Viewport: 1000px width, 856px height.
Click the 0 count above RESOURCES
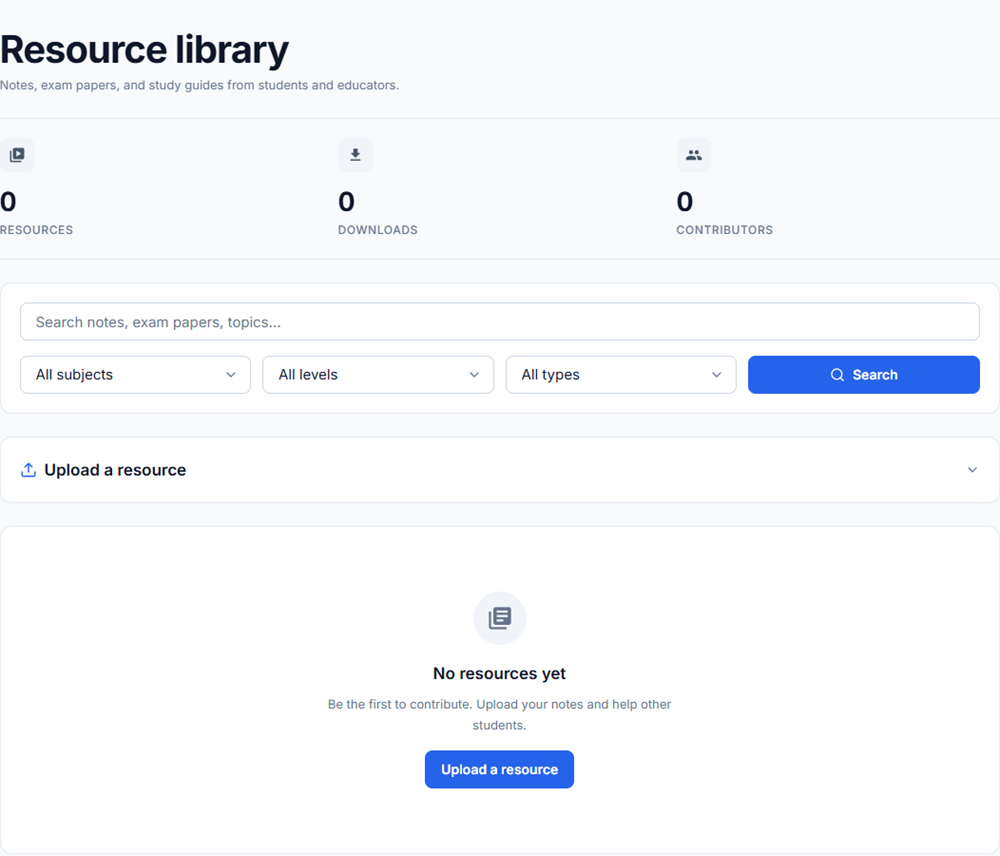[8, 202]
